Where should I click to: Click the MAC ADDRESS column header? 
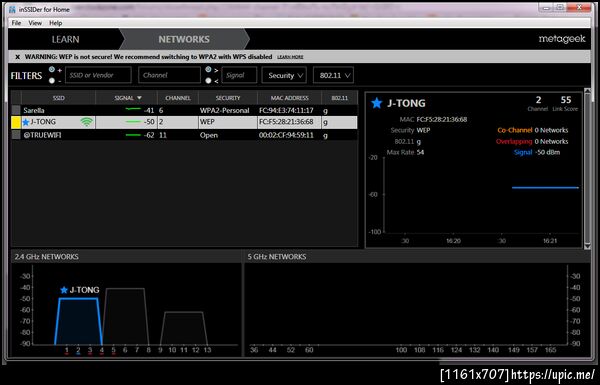(x=290, y=98)
